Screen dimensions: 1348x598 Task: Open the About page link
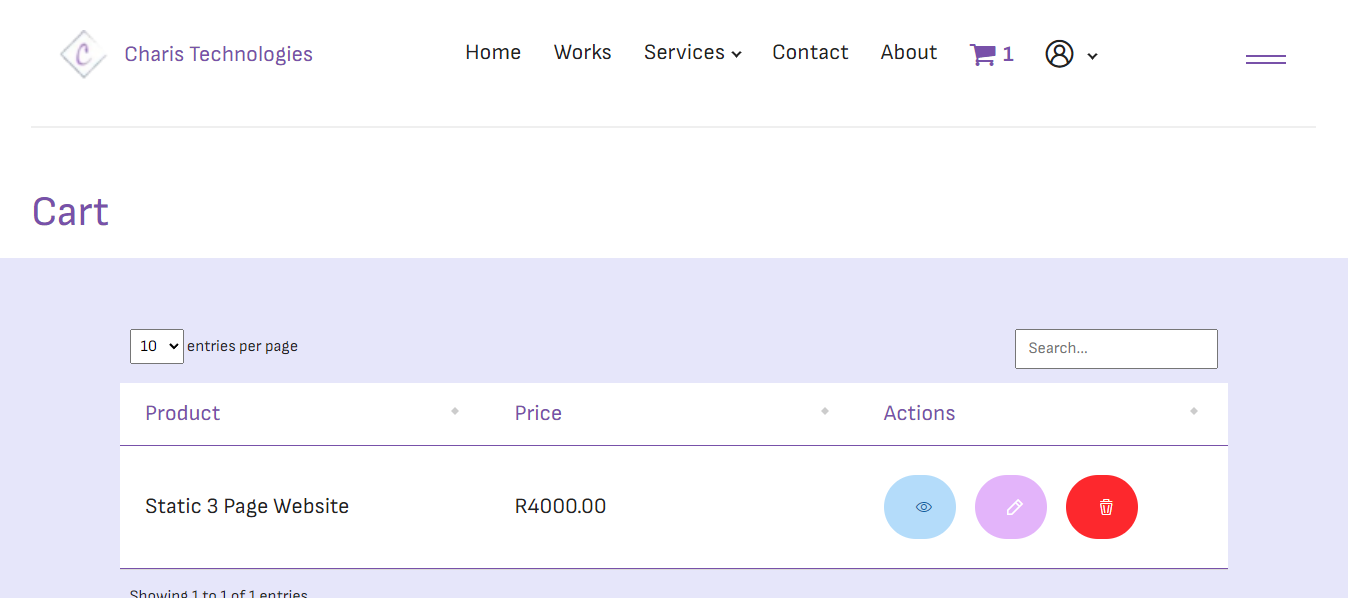coord(908,52)
